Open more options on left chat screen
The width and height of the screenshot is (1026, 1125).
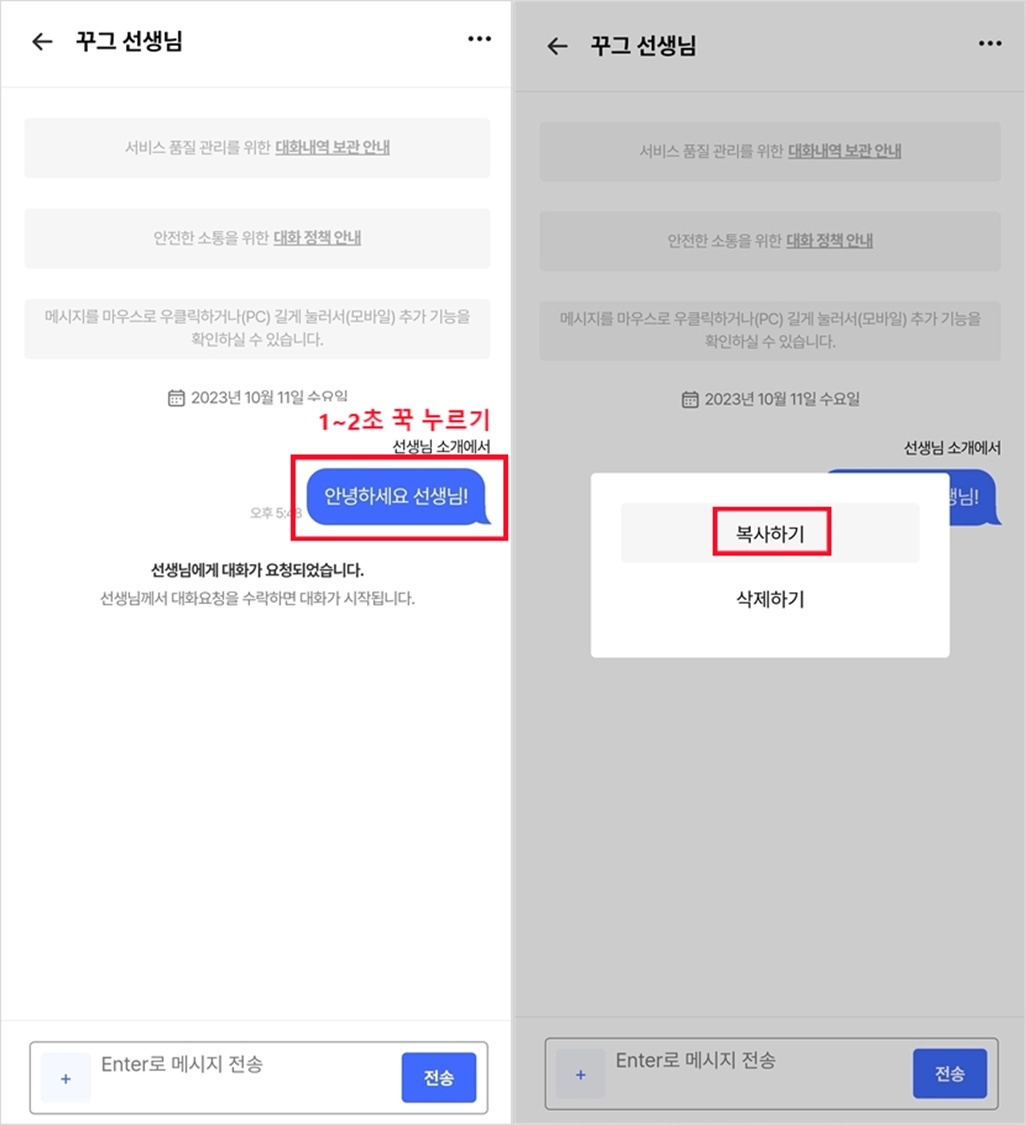tap(479, 39)
